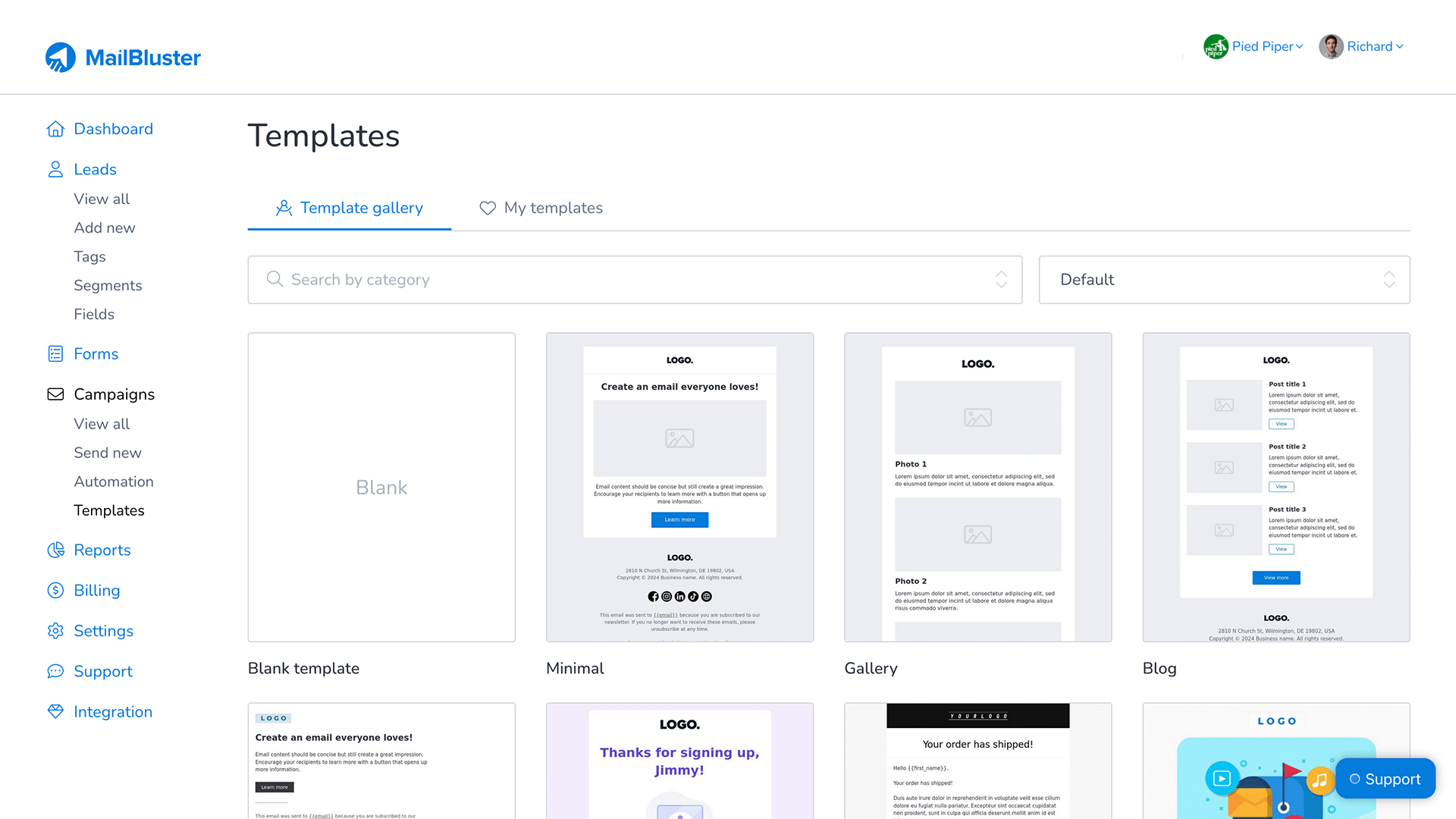The width and height of the screenshot is (1456, 819).
Task: Open the Automation link under Campaigns
Action: point(114,482)
